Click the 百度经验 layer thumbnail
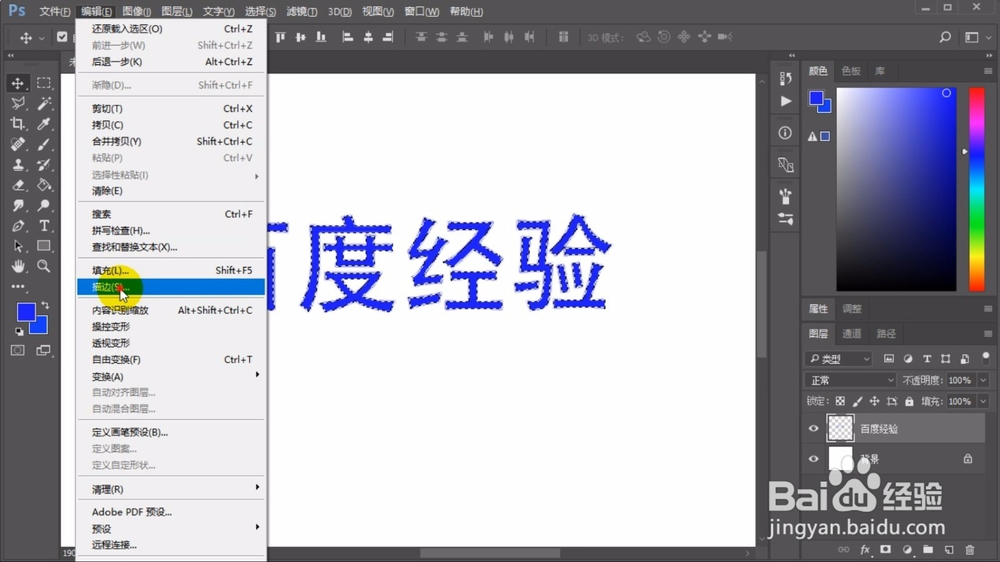Screen dimensions: 1000x562 pyautogui.click(x=840, y=428)
